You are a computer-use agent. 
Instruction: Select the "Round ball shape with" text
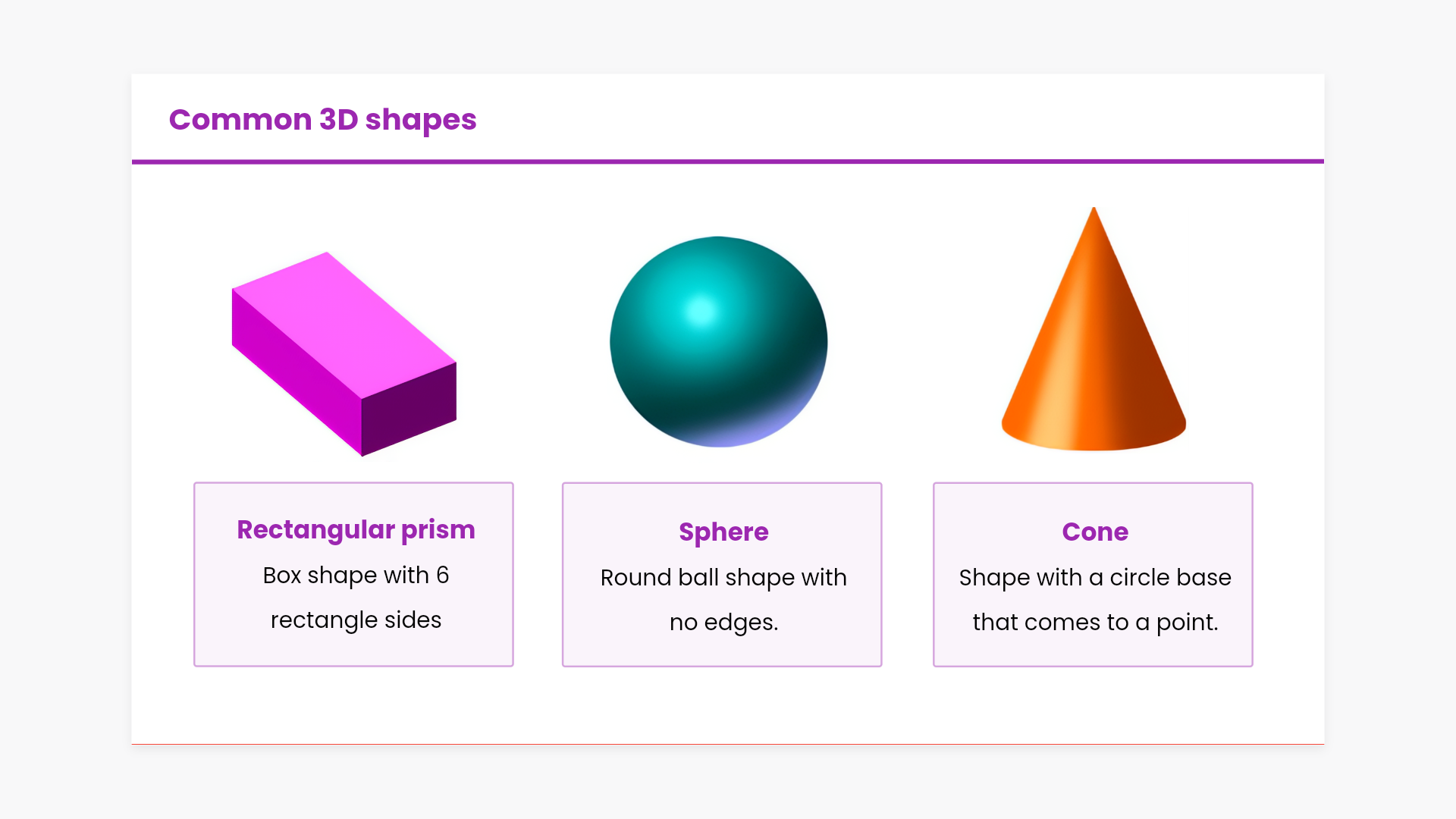(723, 577)
